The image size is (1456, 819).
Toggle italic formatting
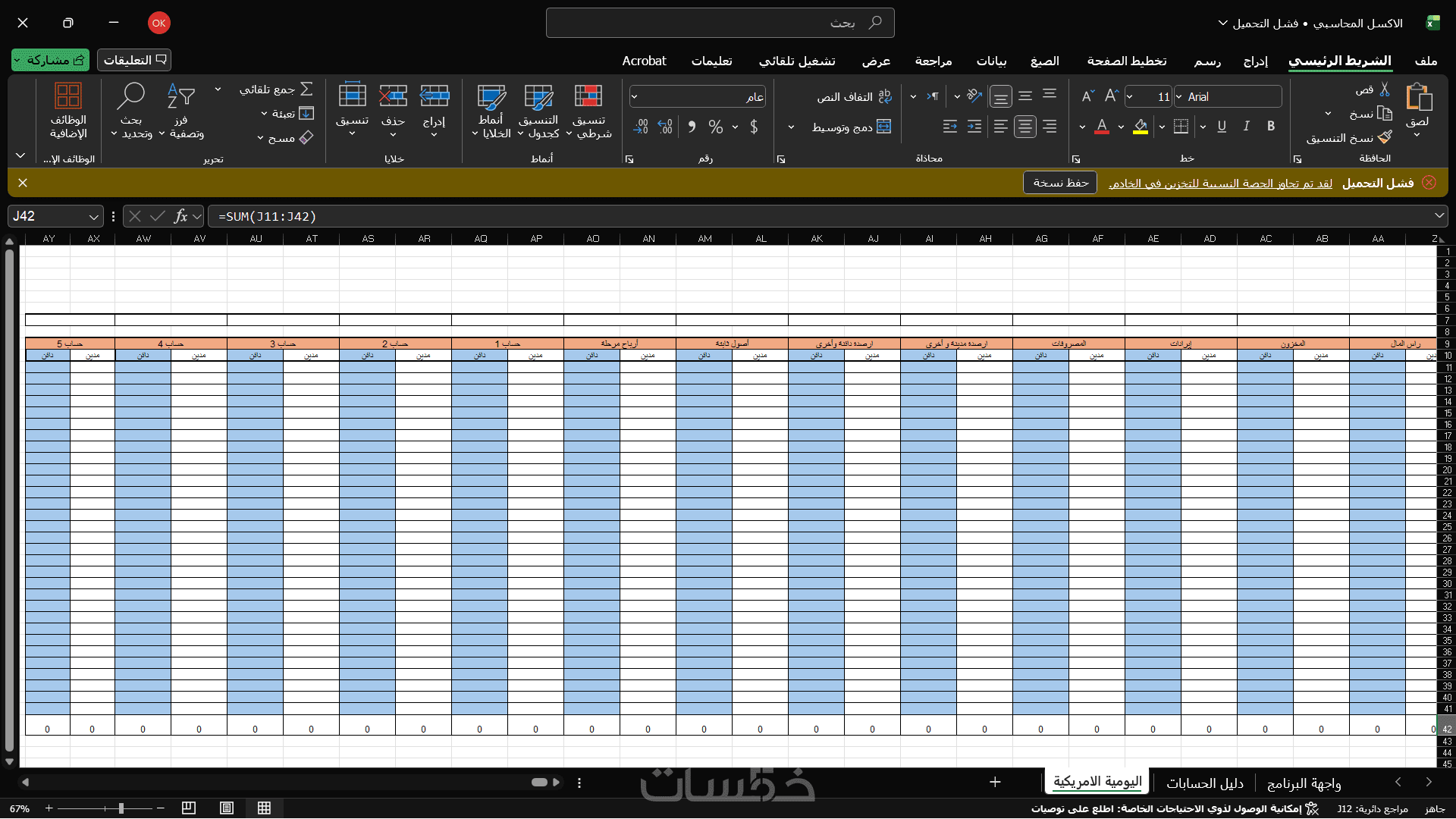click(x=1246, y=127)
